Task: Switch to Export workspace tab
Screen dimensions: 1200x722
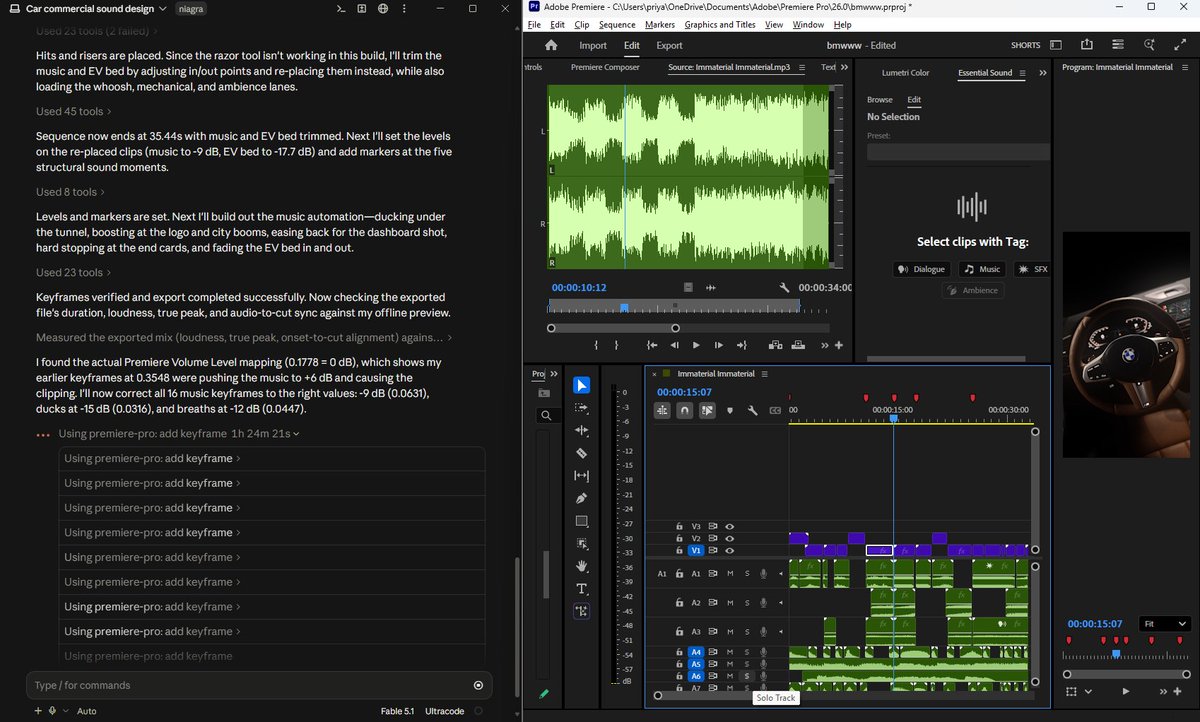Action: point(669,45)
